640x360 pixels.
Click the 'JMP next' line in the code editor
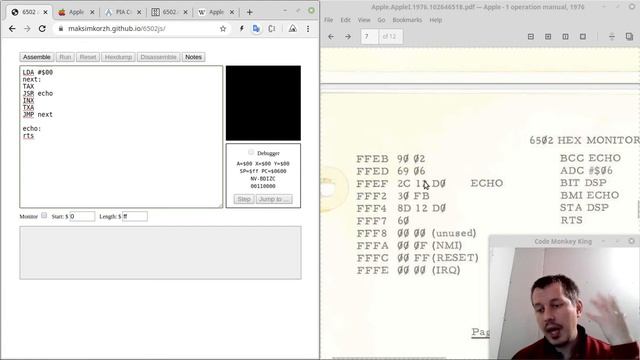38,114
